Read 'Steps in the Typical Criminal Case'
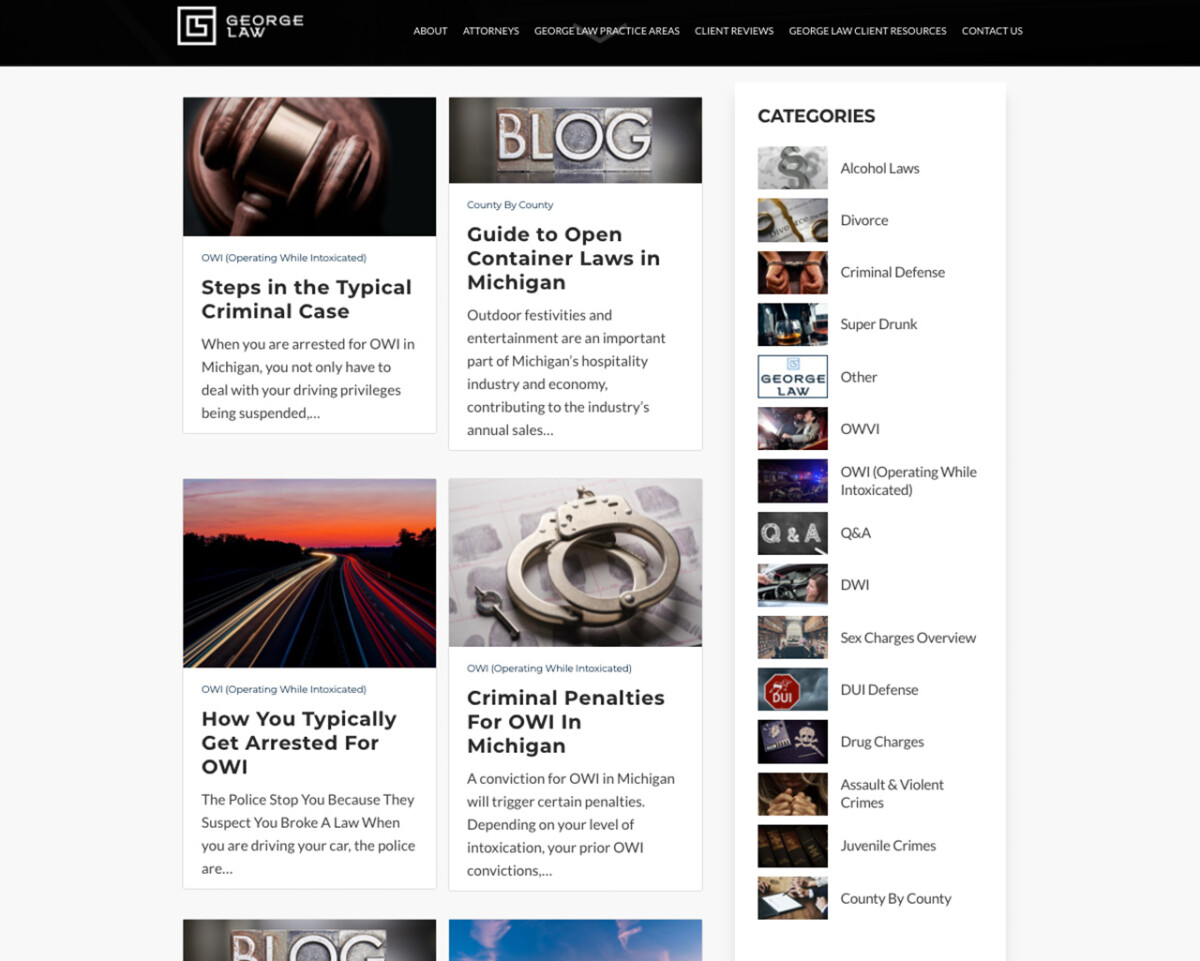 [x=306, y=299]
